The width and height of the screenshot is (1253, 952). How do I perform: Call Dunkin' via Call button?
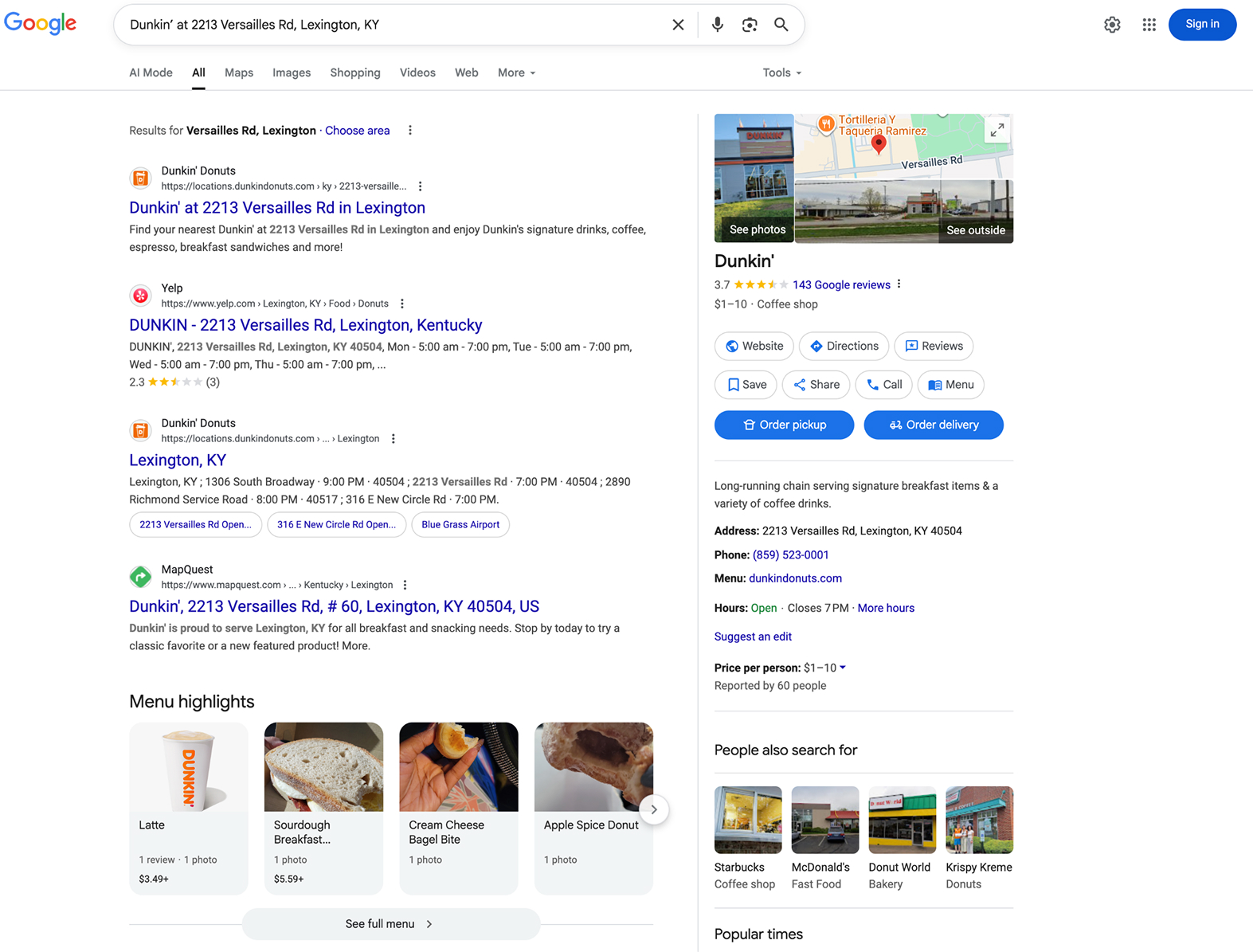883,385
